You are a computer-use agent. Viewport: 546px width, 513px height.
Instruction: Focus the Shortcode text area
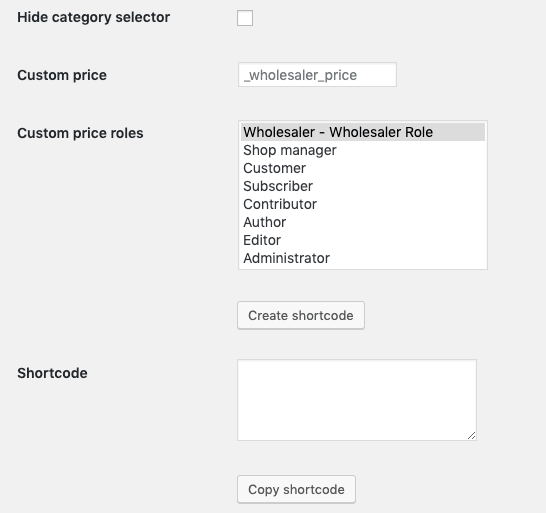(357, 400)
